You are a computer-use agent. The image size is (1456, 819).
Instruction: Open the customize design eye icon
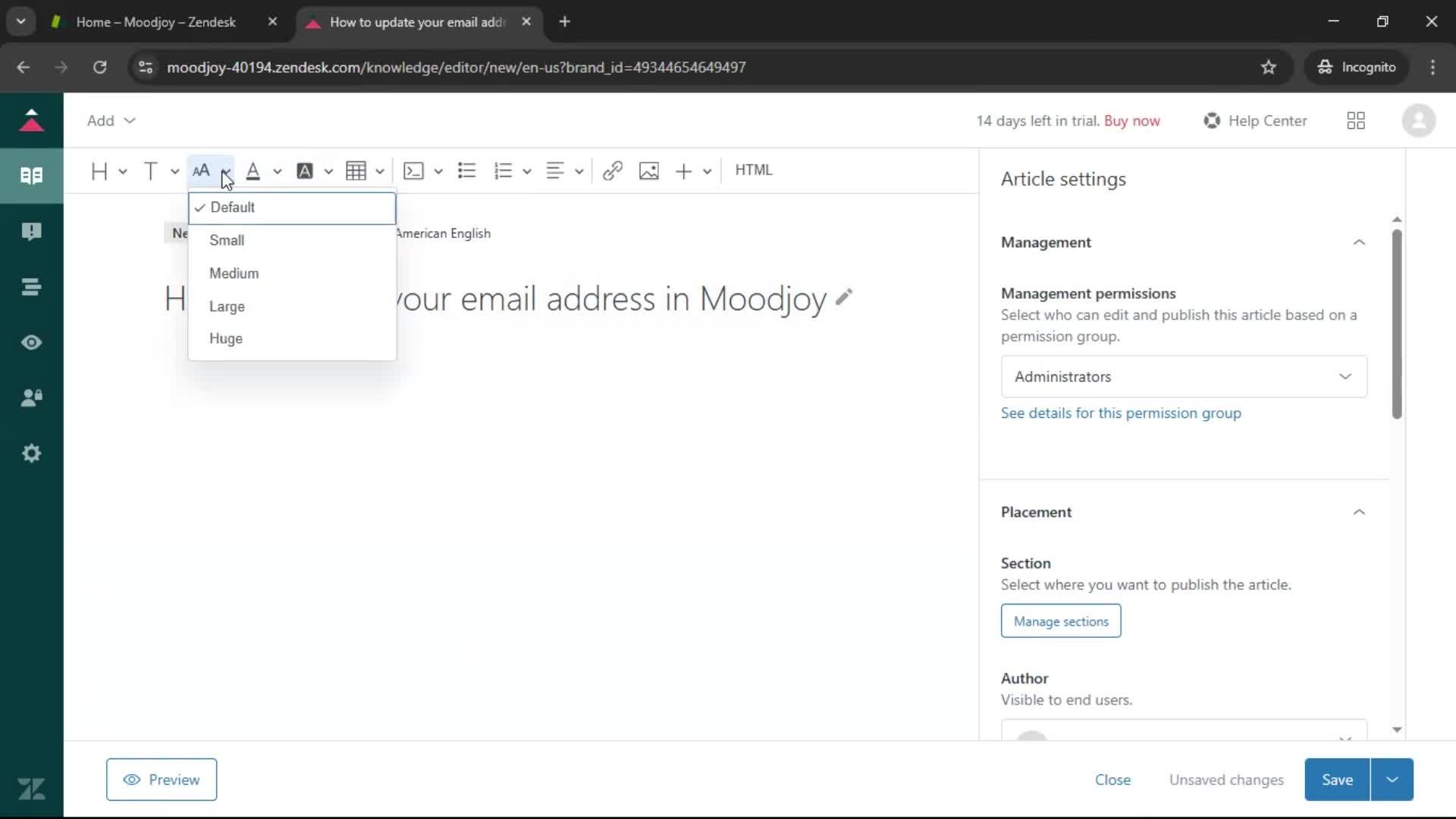pos(31,343)
